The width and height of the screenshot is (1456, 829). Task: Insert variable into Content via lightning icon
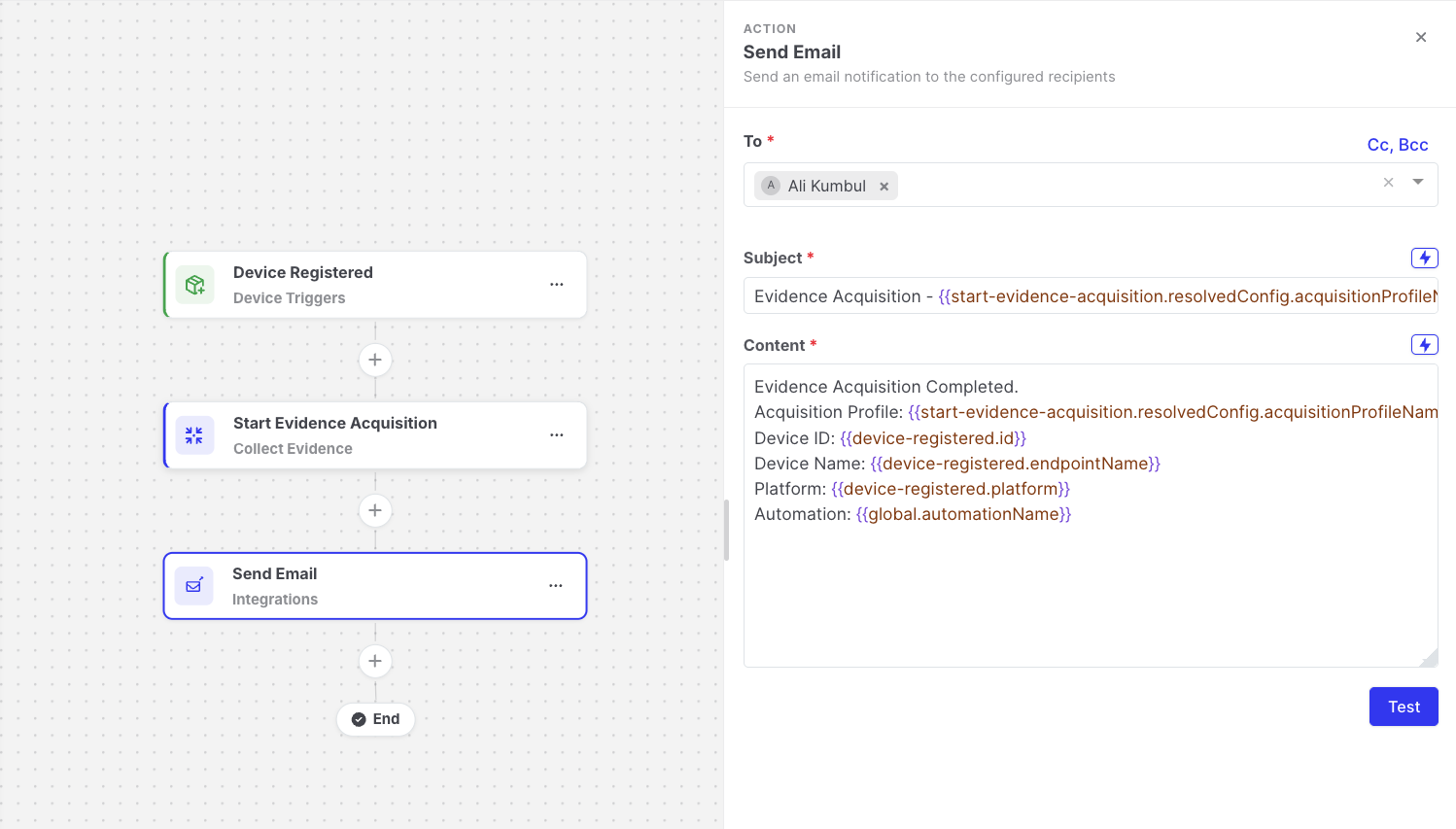coord(1425,345)
